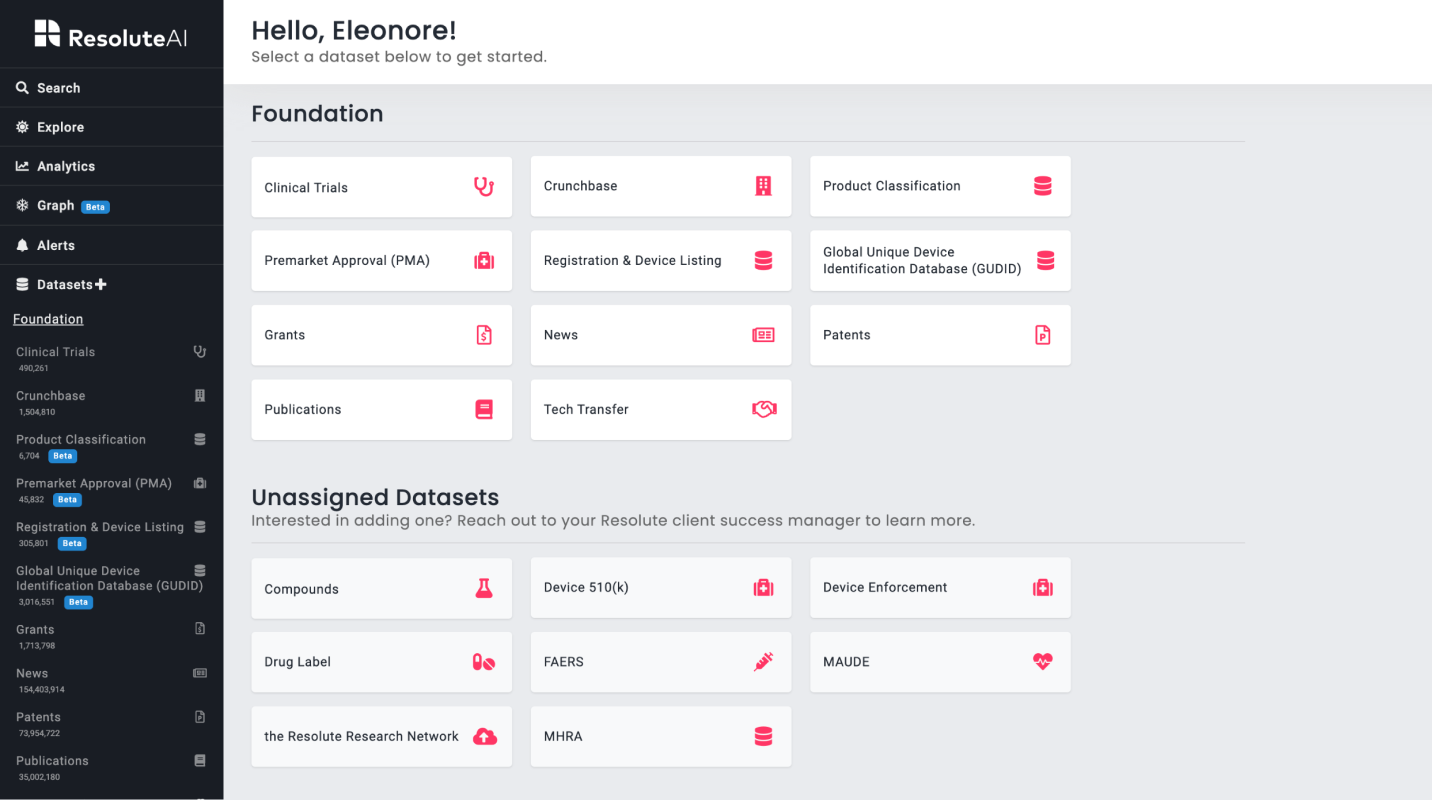Click the ResoluteAI logo
Image resolution: width=1432 pixels, height=800 pixels.
pos(111,34)
